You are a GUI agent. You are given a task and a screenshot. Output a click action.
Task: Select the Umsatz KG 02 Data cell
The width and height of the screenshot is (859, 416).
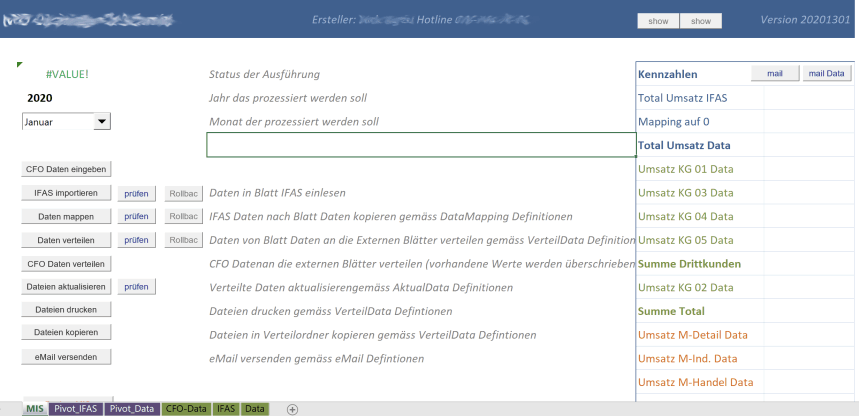pyautogui.click(x=700, y=287)
